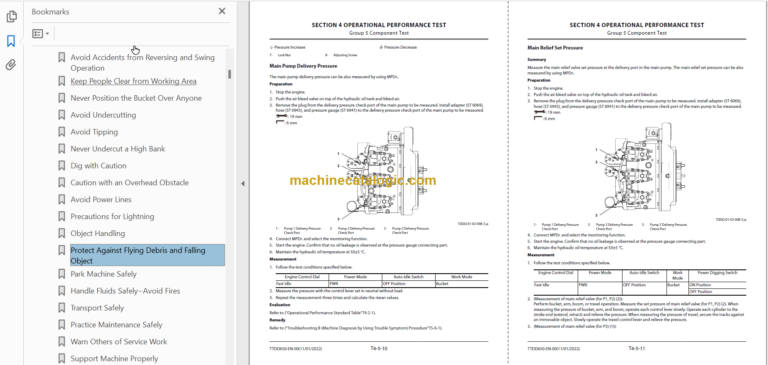Click bookmark icon beside Transport Safely
This screenshot has height=365, width=768.
(61, 308)
